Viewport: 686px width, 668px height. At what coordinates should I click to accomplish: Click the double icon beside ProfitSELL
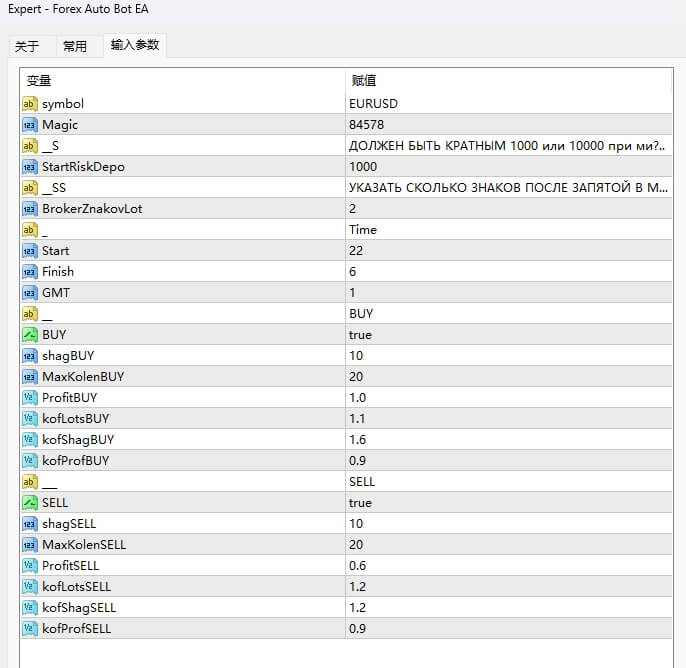[29, 566]
